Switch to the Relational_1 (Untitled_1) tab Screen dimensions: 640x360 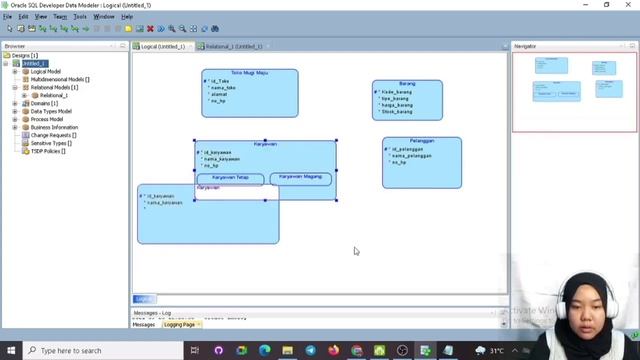point(233,47)
